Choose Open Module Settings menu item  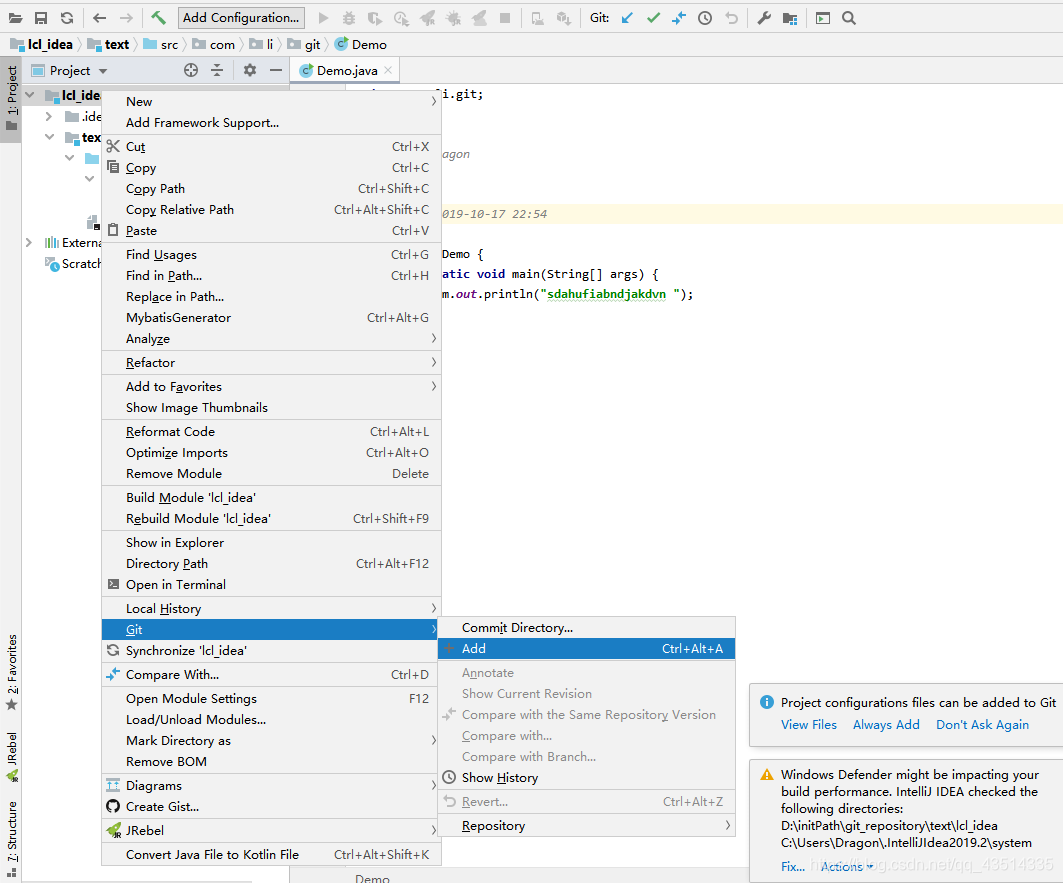(x=271, y=699)
